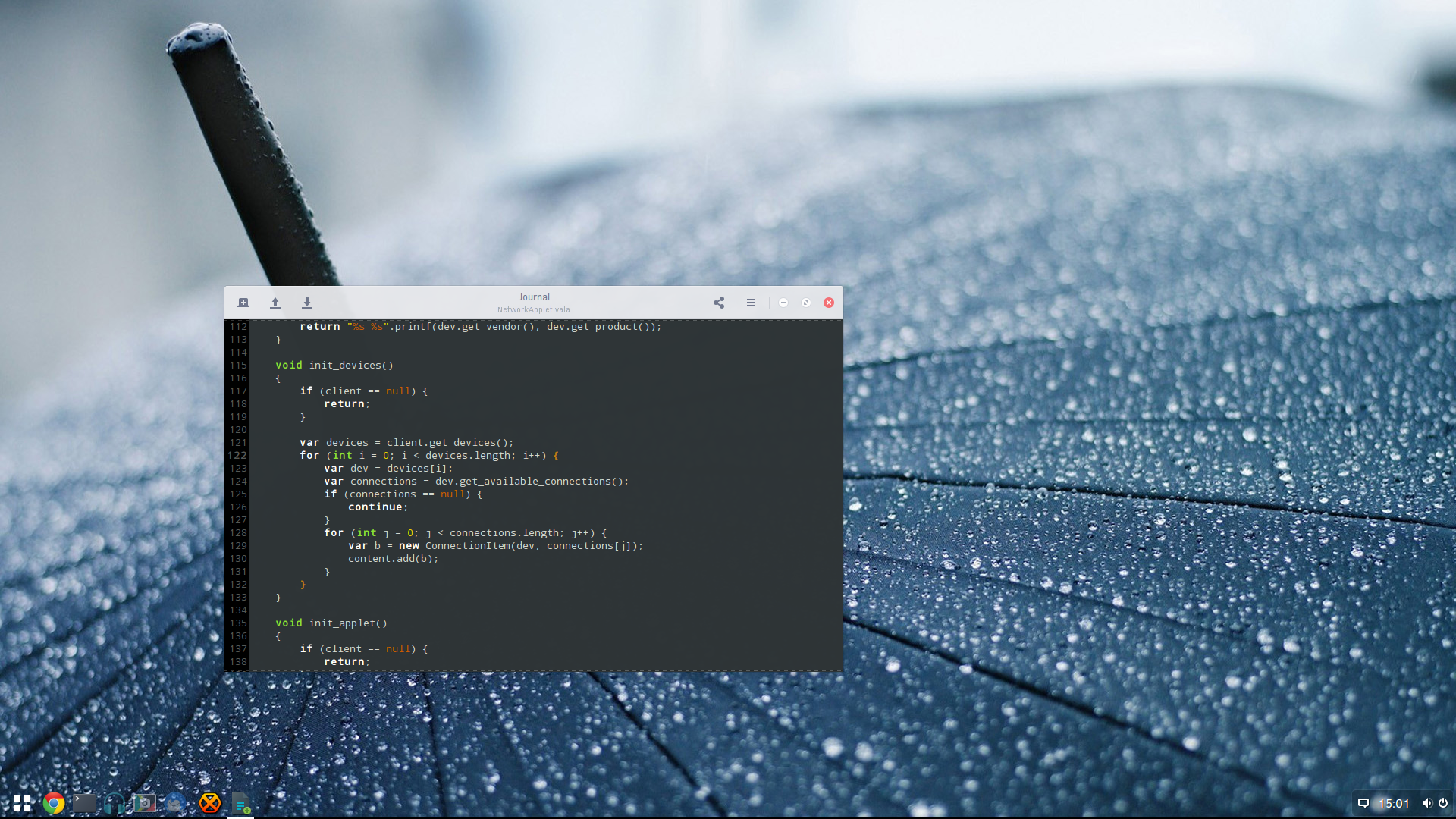Click the new document icon in Journal header
The image size is (1456, 819).
pos(243,303)
